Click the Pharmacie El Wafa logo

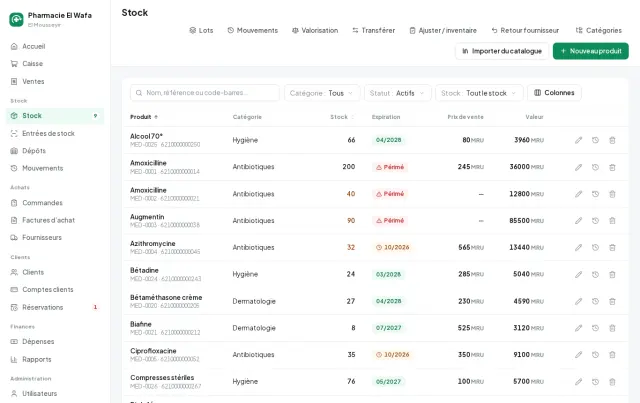point(16,19)
